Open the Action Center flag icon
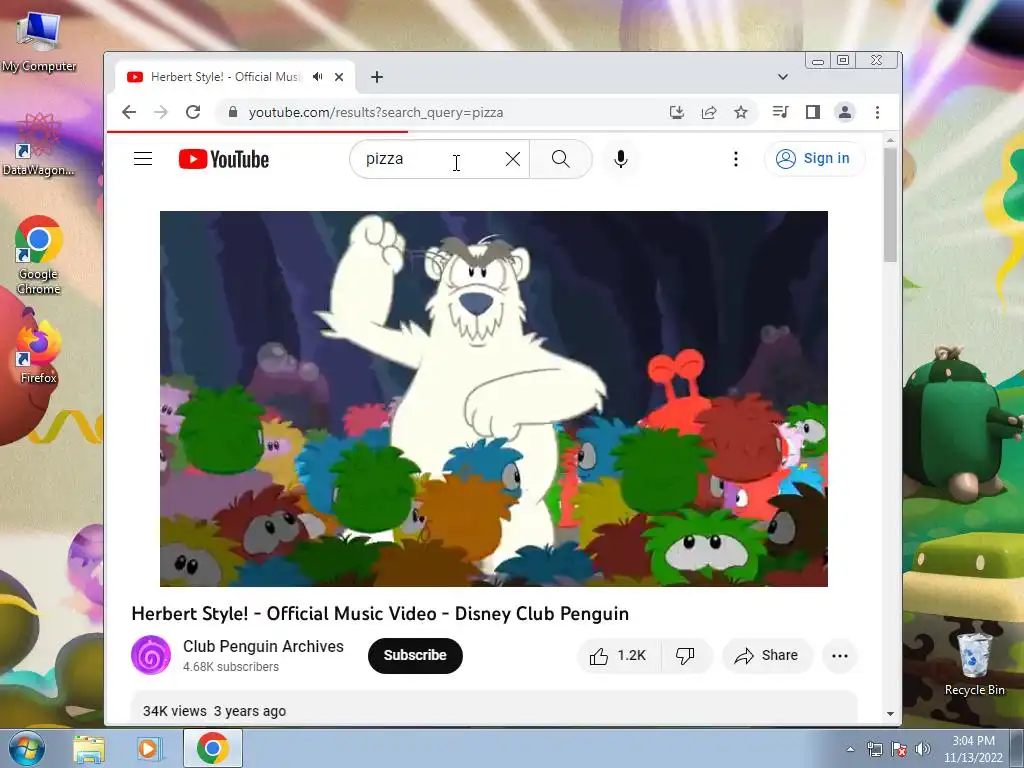Screen dimensions: 1024x768 pyautogui.click(x=899, y=749)
